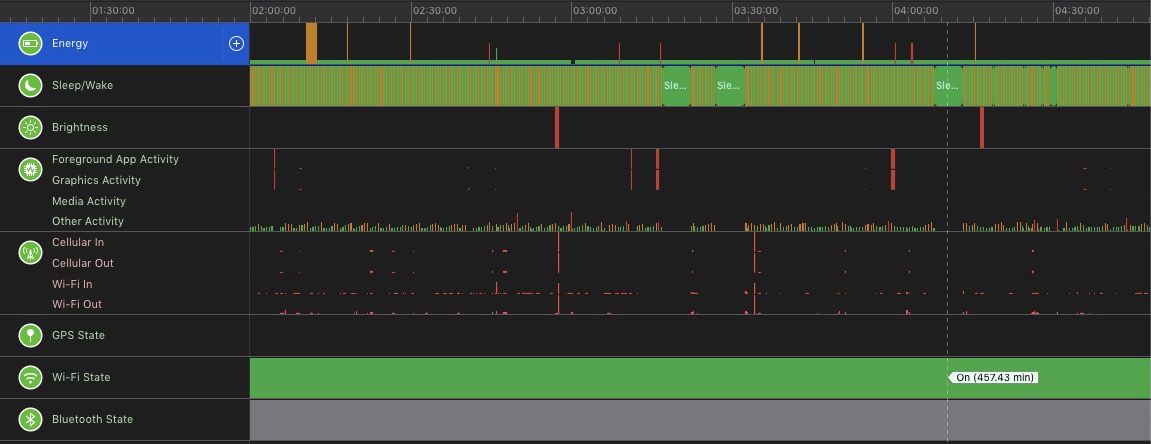Select the Foreground App Activity label
The image size is (1151, 444).
point(115,159)
